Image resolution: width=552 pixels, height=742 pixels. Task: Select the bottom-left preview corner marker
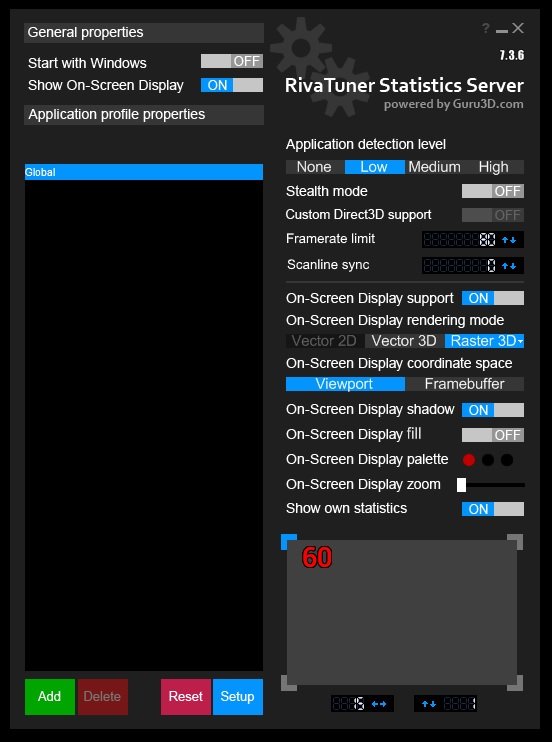[289, 683]
